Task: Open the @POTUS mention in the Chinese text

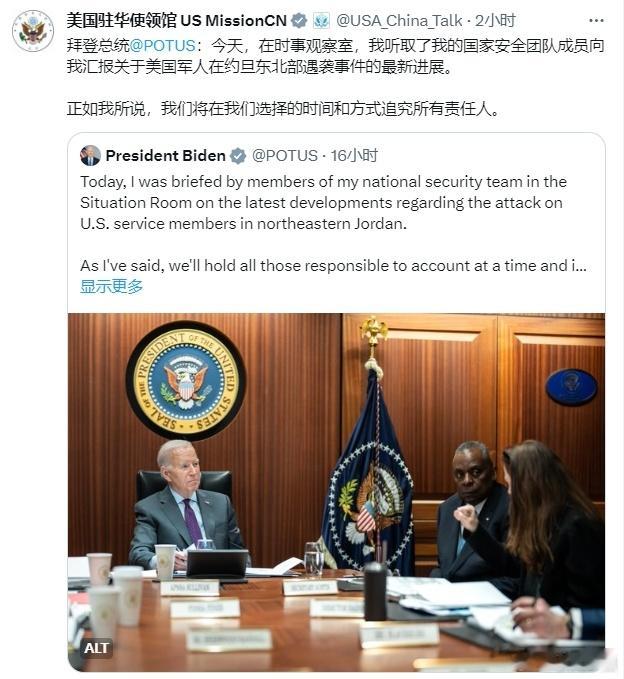Action: [163, 45]
